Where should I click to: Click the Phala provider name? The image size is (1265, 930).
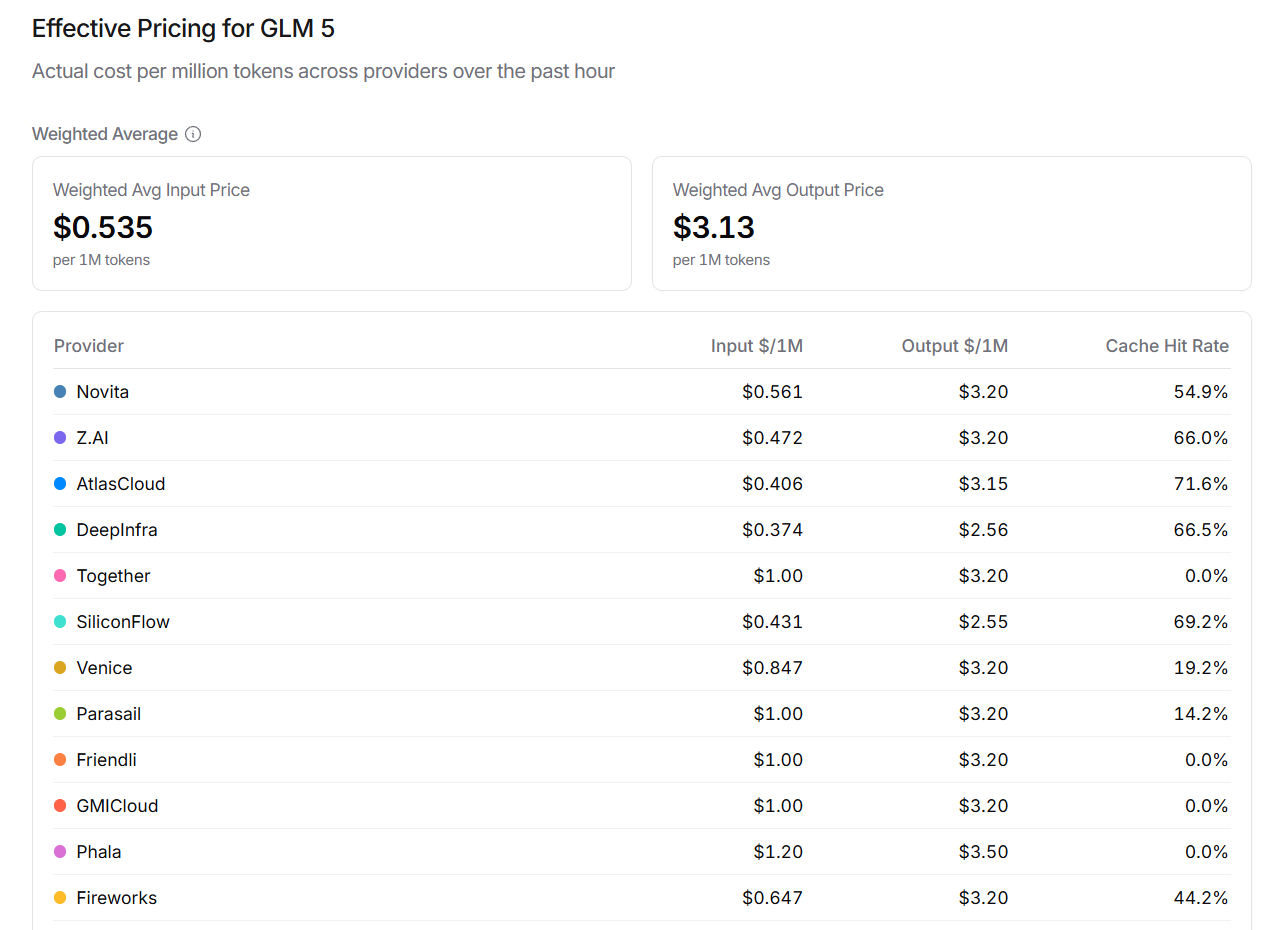[99, 852]
